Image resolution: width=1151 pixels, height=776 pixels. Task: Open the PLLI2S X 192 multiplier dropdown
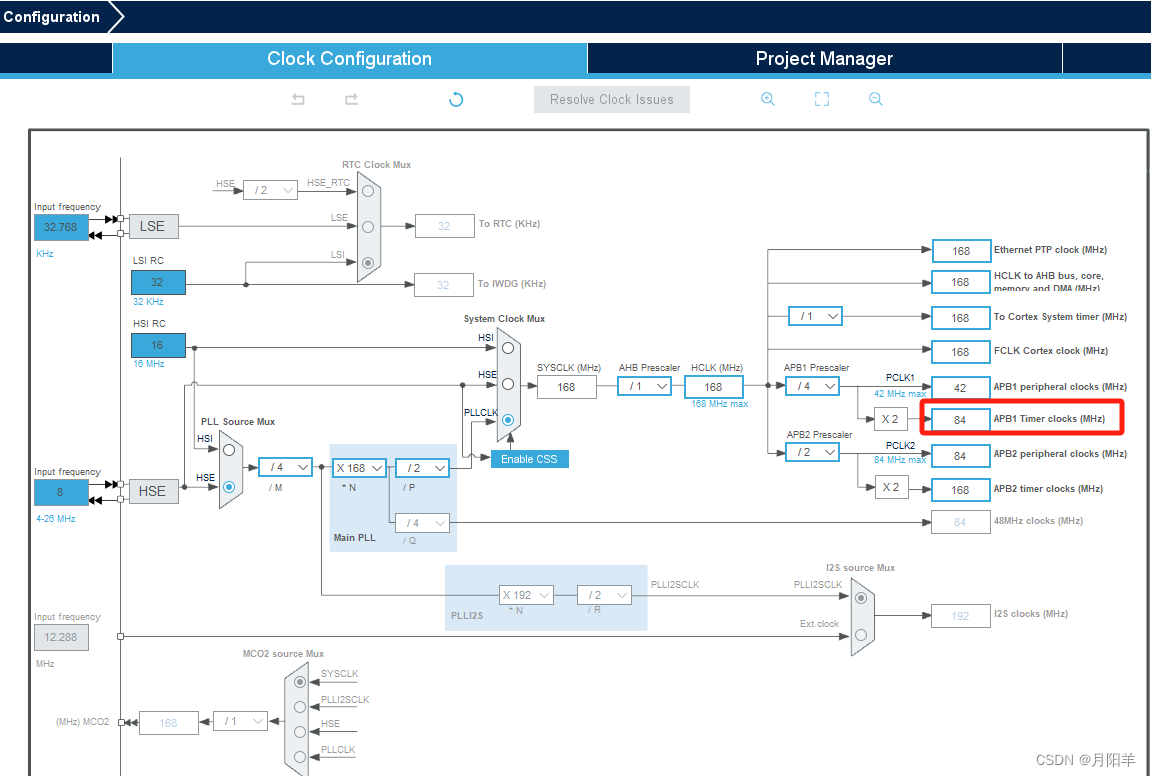click(x=526, y=594)
